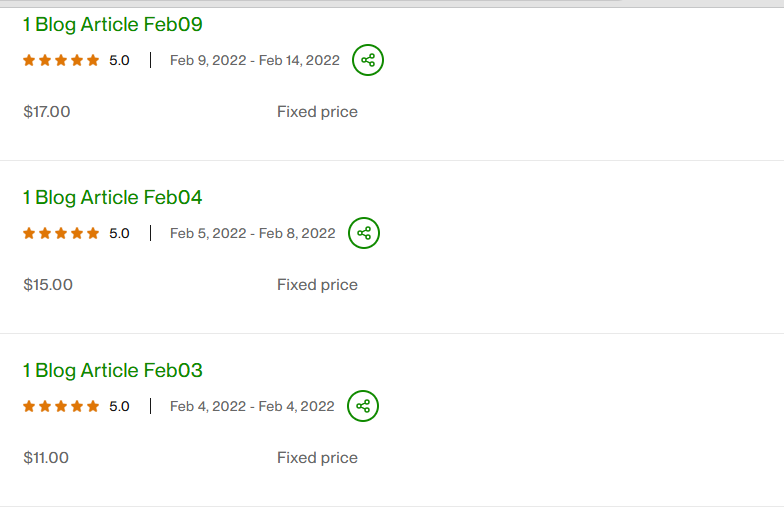
Task: Select the Feb 9, 2022 - Feb 14, 2022 date range
Action: (254, 60)
